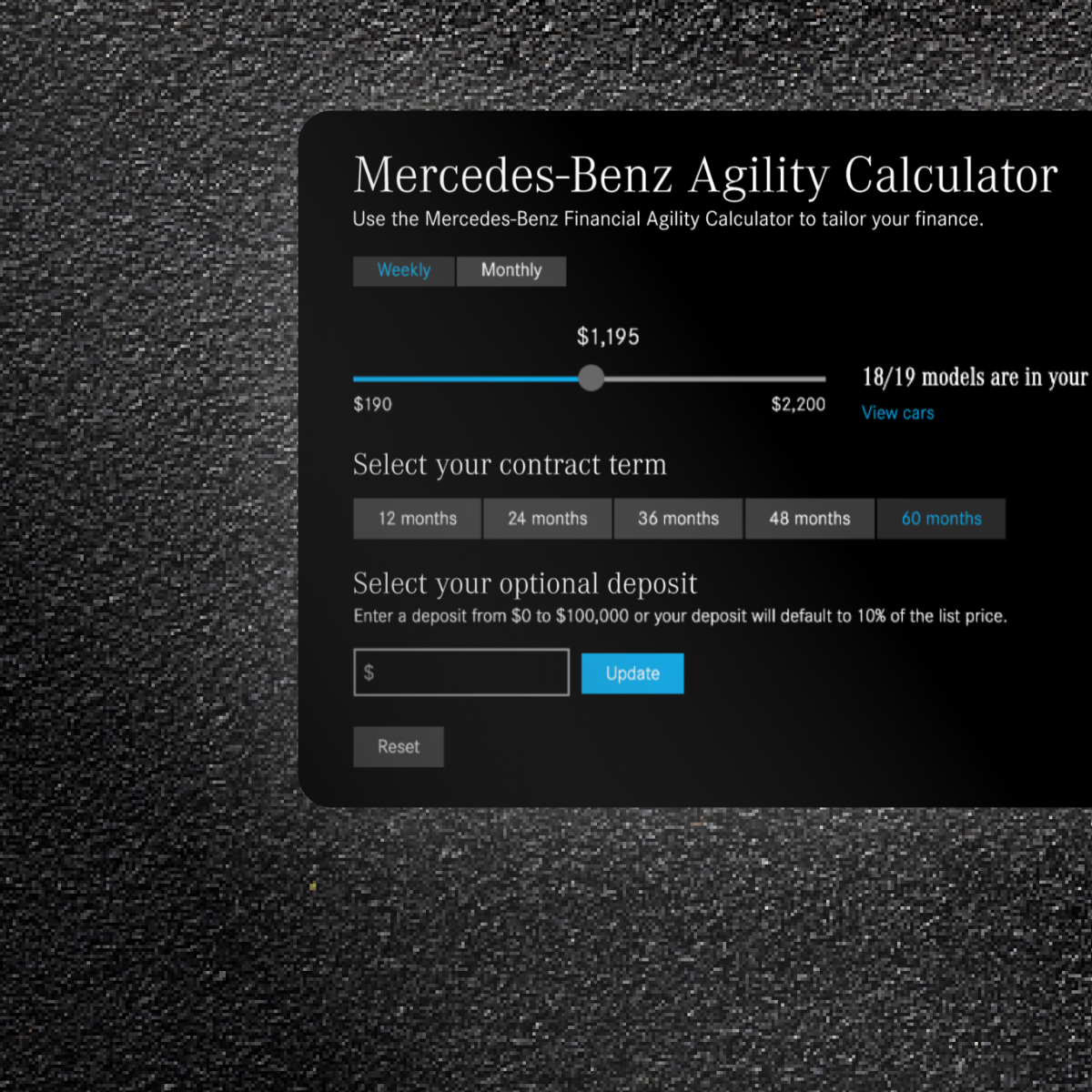Click the $2,200 maximum value label
Viewport: 1092px width, 1092px height.
[798, 404]
